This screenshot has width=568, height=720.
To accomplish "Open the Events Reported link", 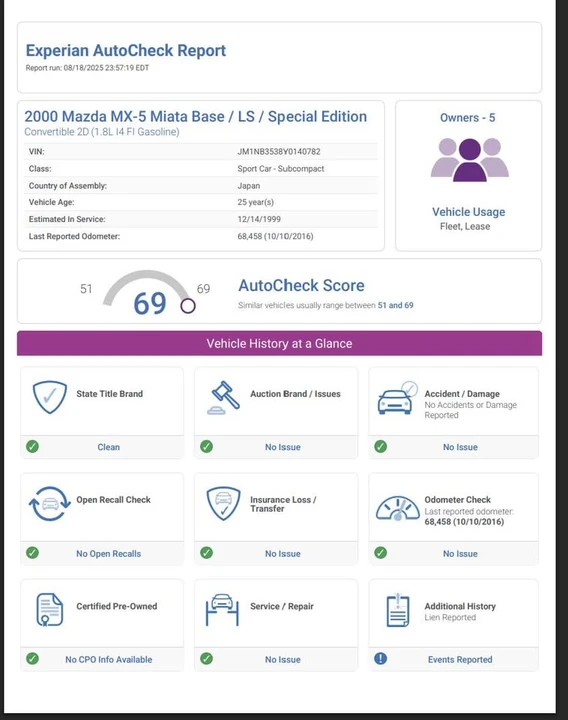I will (x=460, y=659).
